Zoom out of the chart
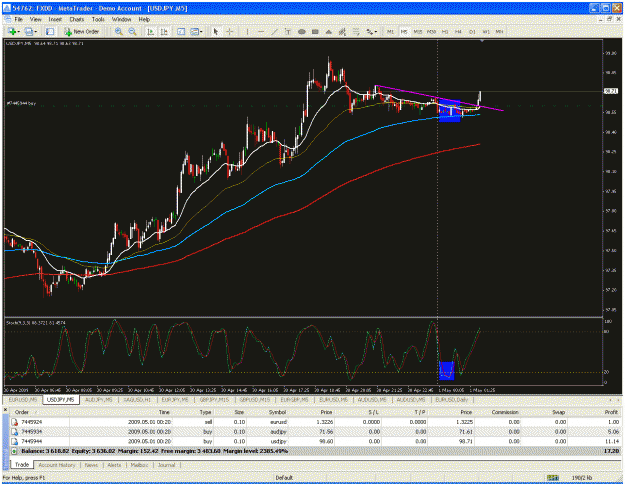 132,31
